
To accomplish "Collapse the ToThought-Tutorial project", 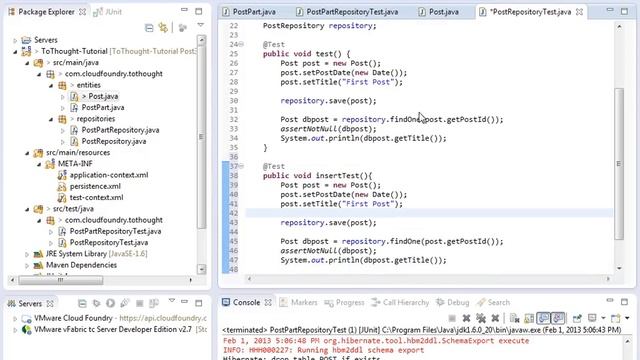I will [15, 51].
